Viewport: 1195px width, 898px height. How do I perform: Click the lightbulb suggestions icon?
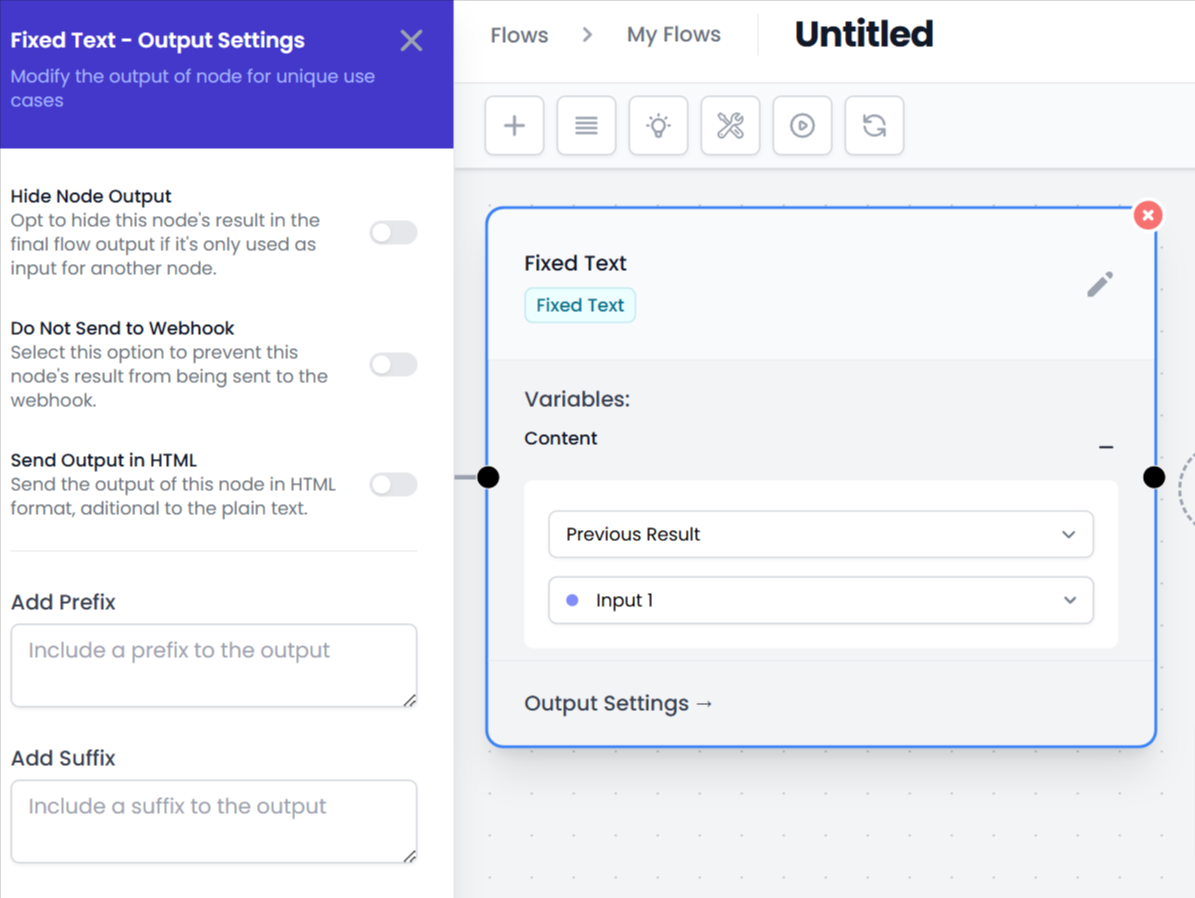[658, 126]
